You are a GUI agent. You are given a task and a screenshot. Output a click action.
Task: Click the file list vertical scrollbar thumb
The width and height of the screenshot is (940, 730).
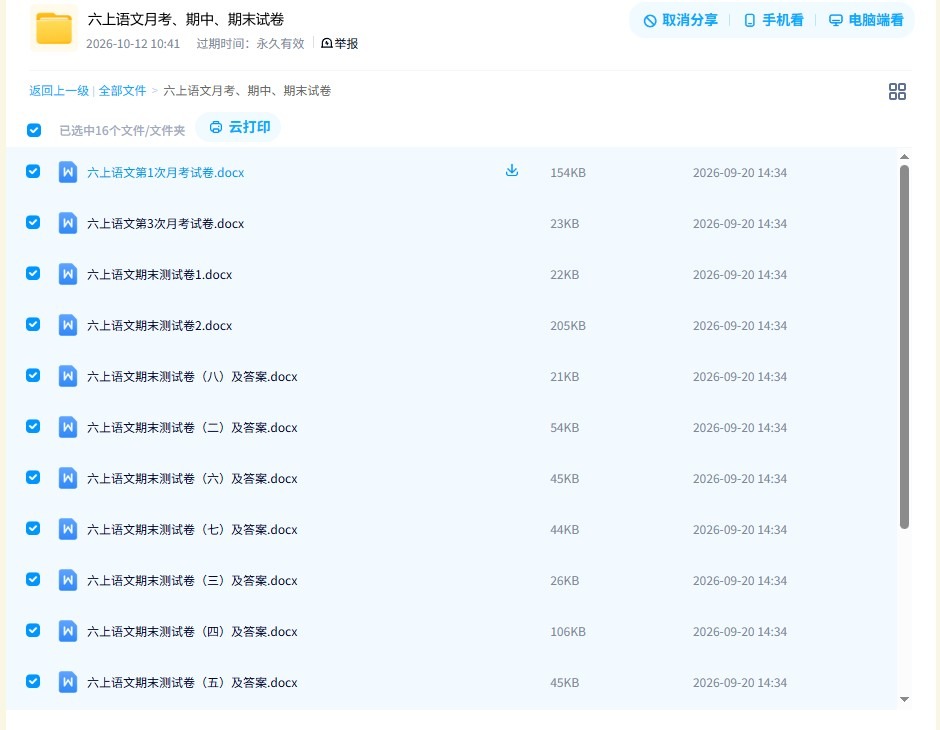click(x=904, y=347)
